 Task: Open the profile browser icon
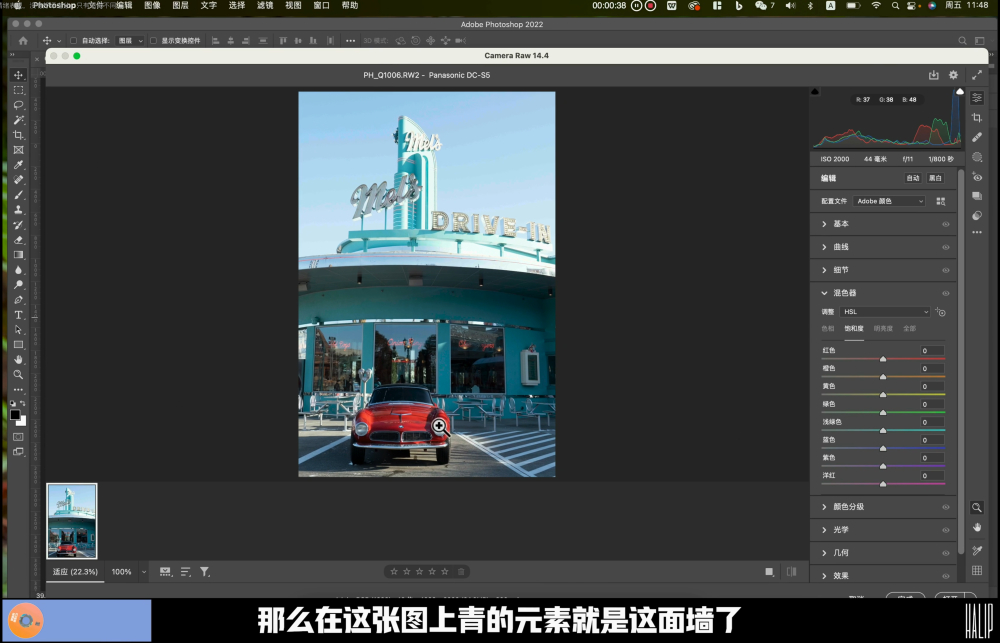coord(941,201)
